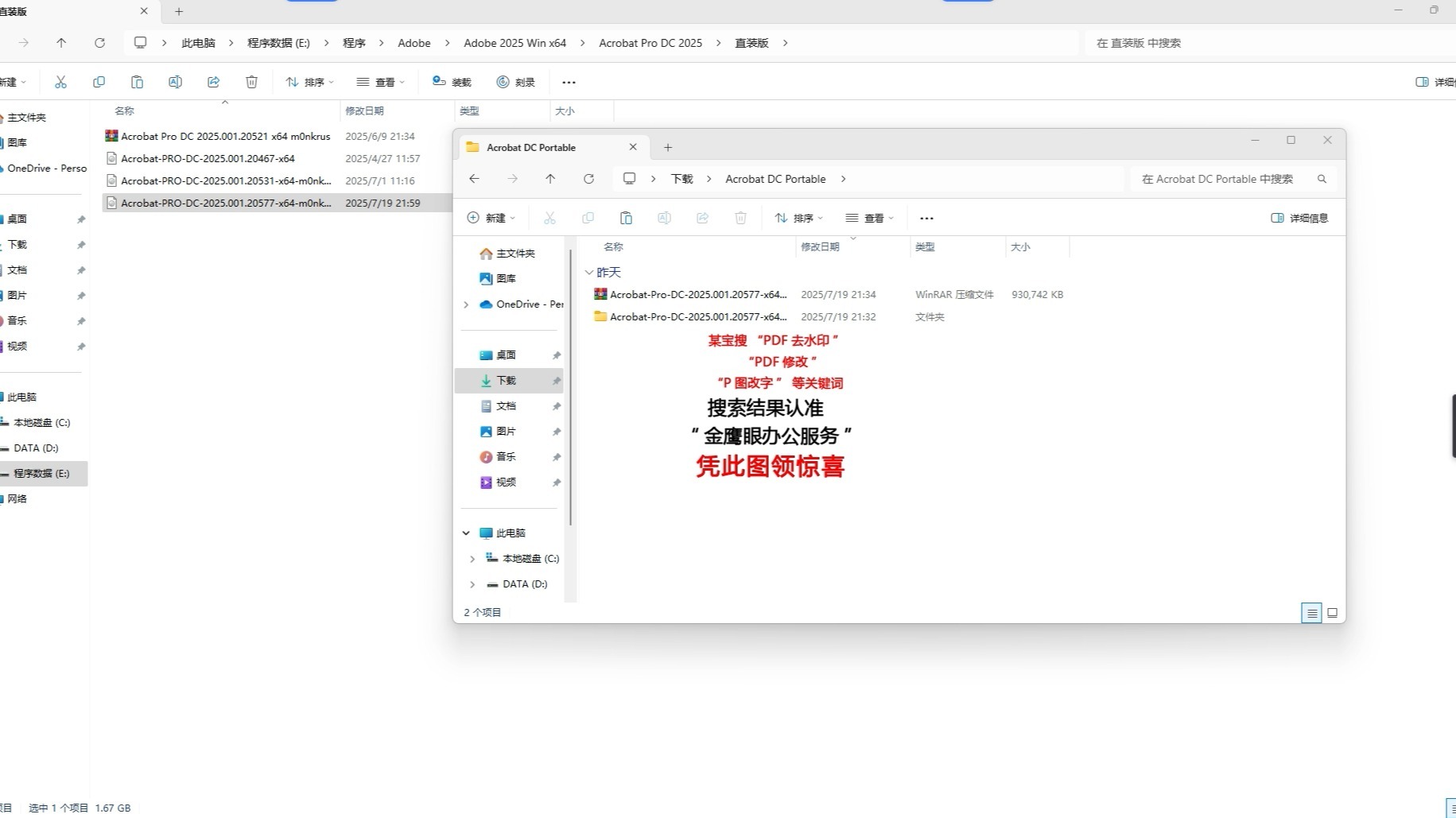The height and width of the screenshot is (818, 1456).
Task: Switch to large icons view at bottom-right
Action: pos(1331,612)
